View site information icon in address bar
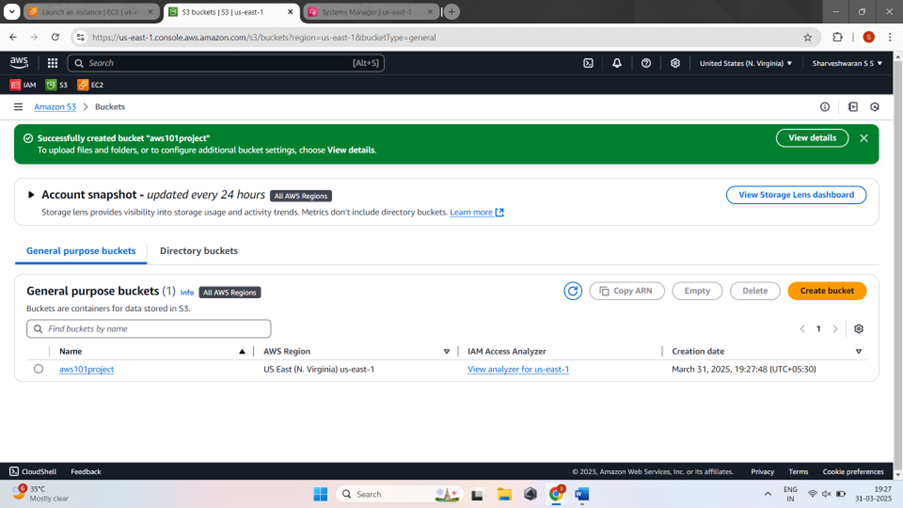 tap(81, 37)
